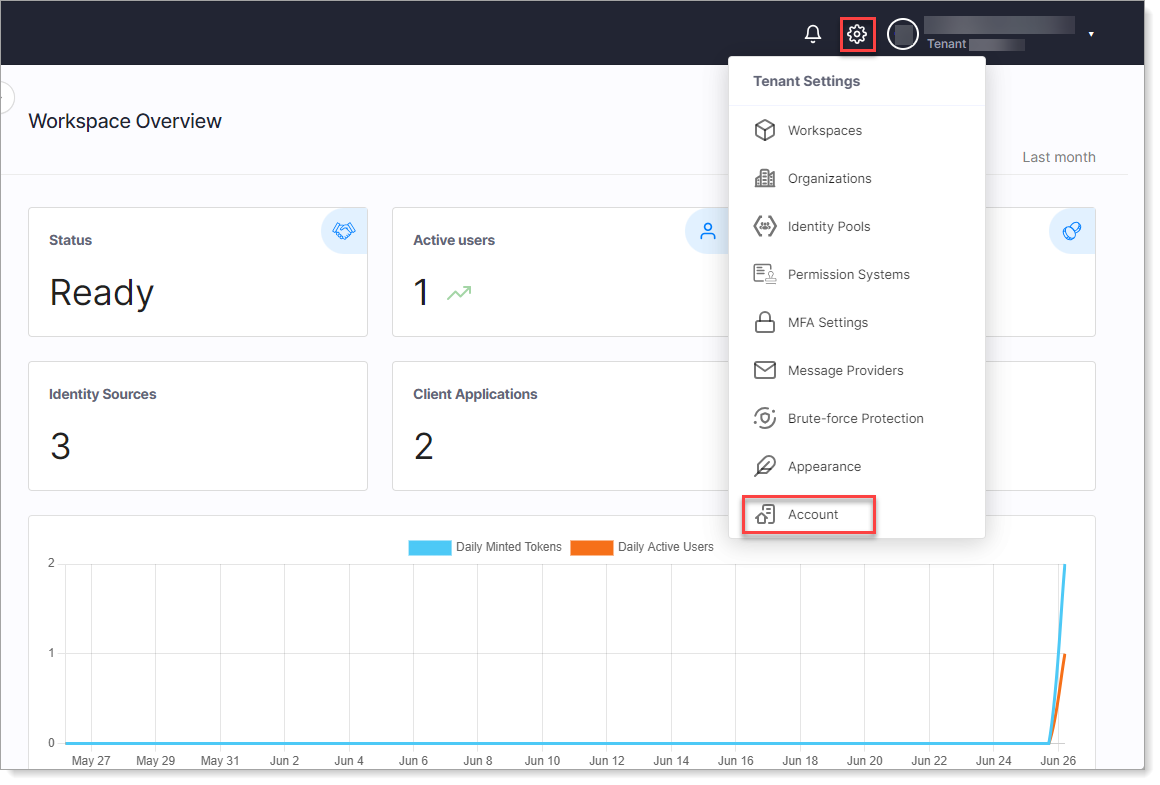This screenshot has width=1160, height=785.
Task: Open Permission Systems menu item
Action: pos(857,274)
